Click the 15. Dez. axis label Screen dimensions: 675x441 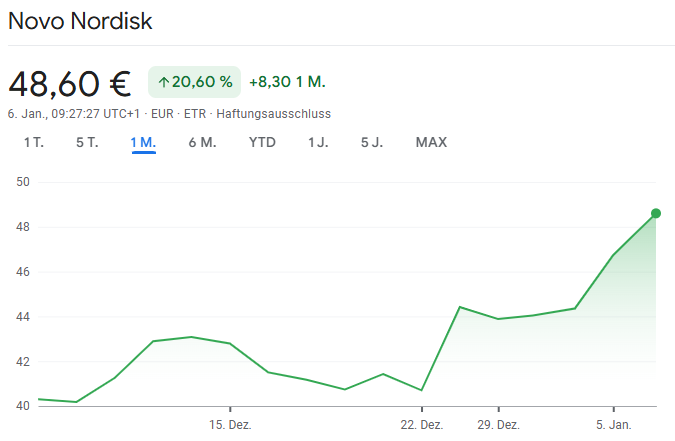(230, 425)
